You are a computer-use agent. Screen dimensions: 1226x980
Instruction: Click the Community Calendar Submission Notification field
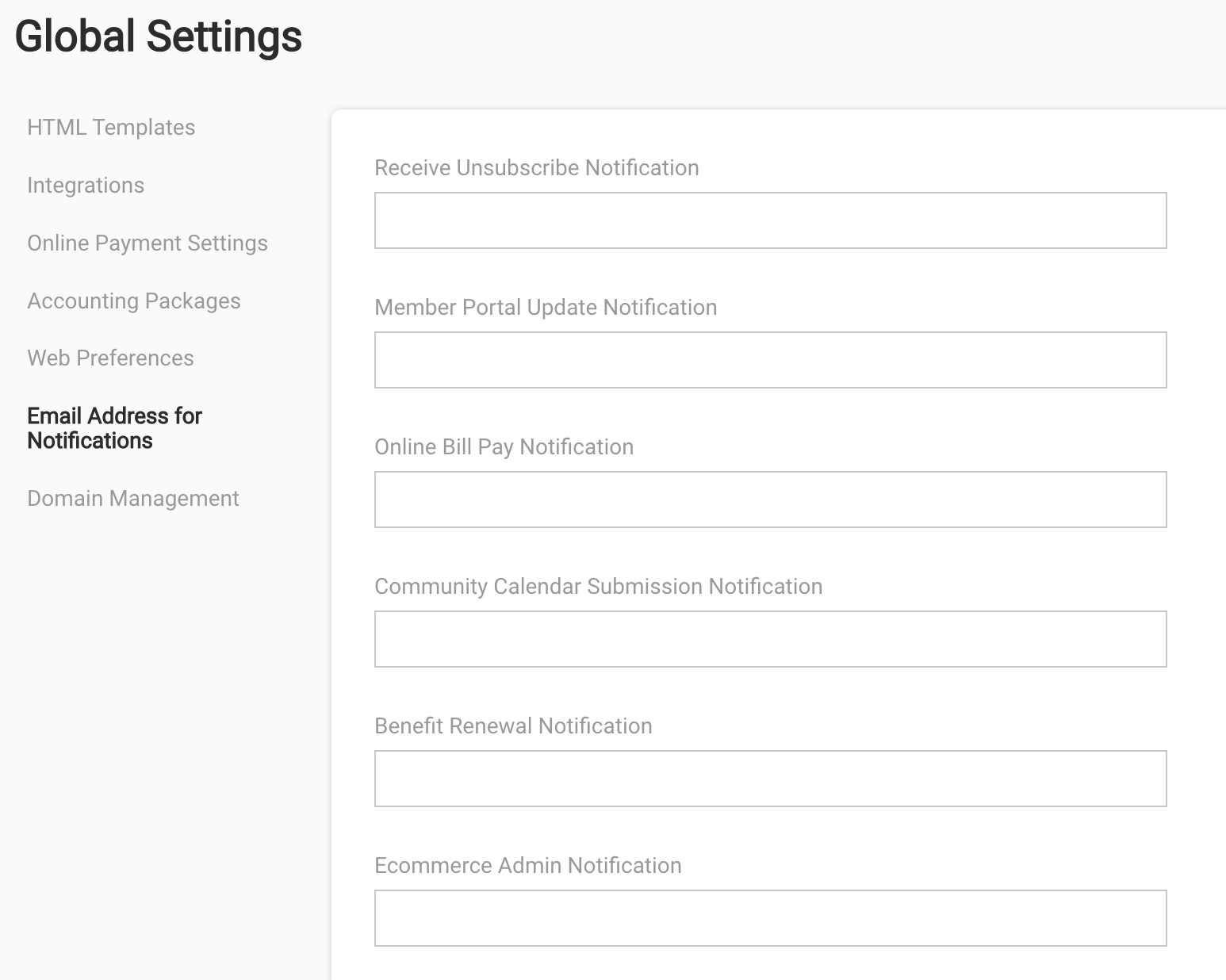[771, 639]
